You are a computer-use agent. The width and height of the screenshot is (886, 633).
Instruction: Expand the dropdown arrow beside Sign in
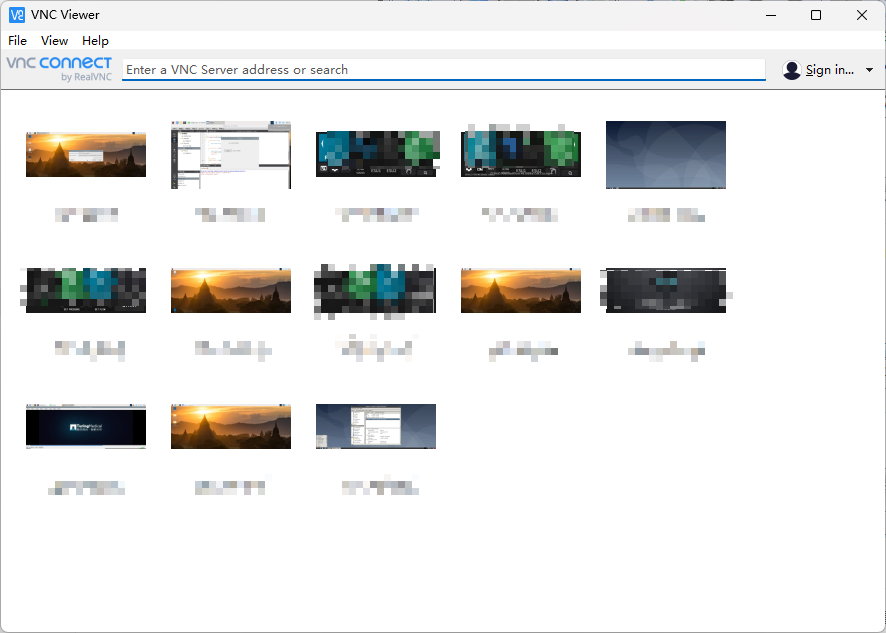[x=869, y=70]
